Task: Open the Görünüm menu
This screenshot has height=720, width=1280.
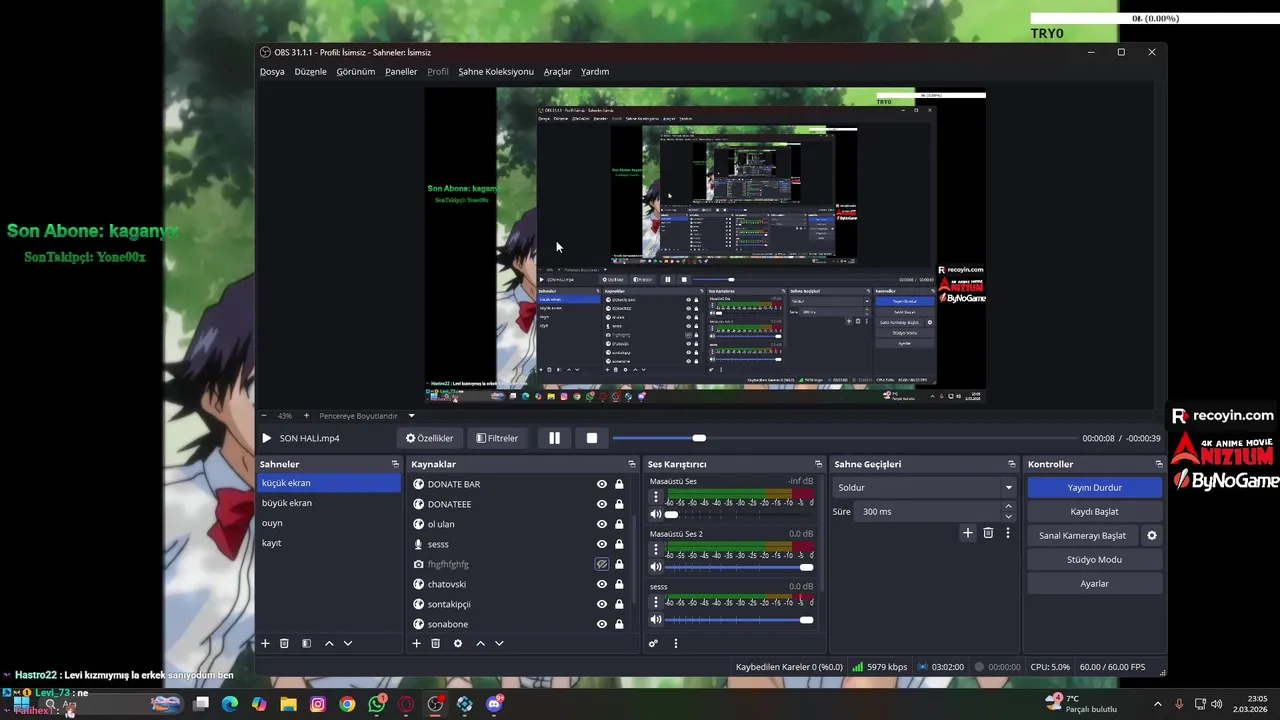Action: point(355,72)
